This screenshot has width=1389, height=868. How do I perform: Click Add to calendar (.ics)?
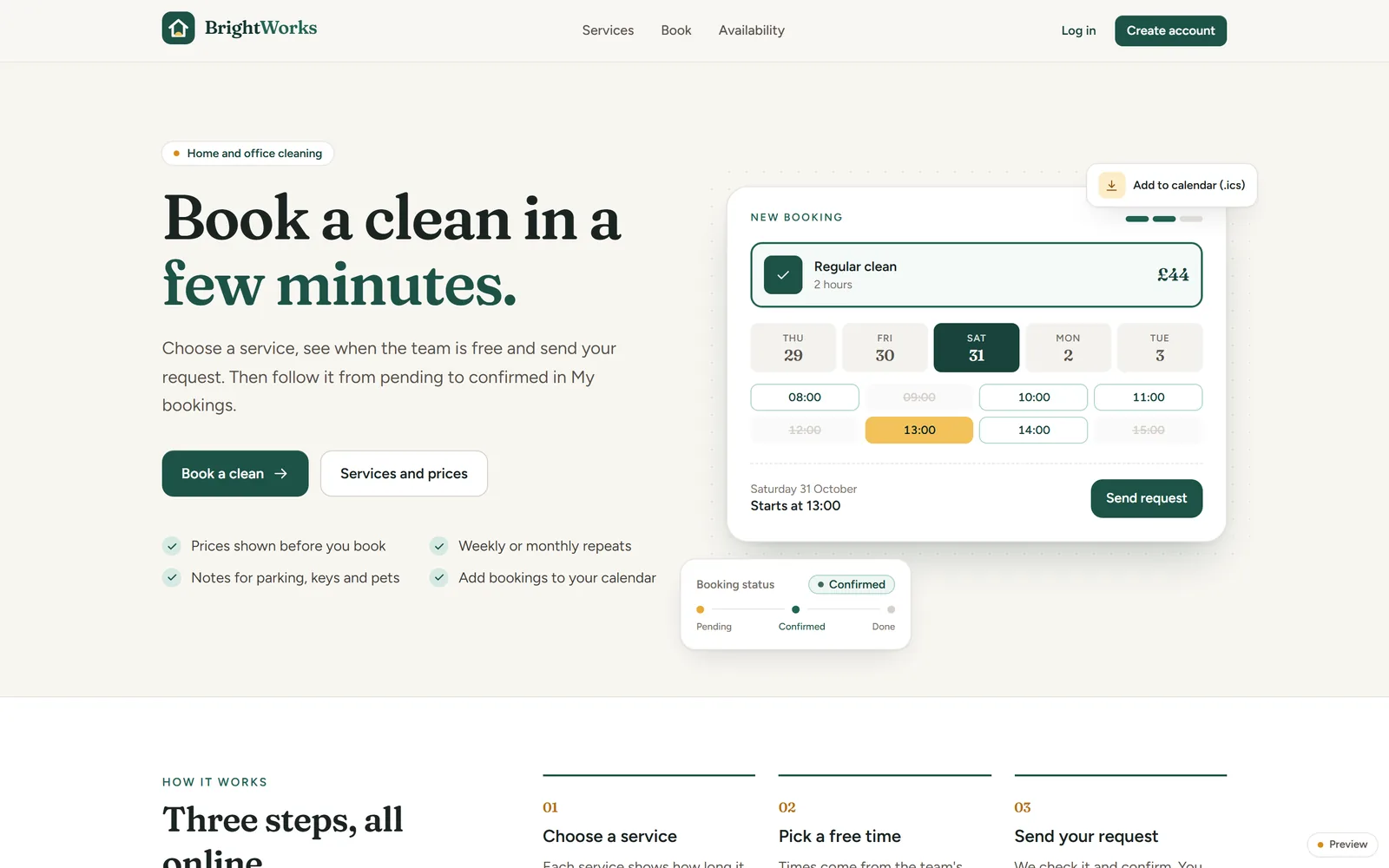1171,185
